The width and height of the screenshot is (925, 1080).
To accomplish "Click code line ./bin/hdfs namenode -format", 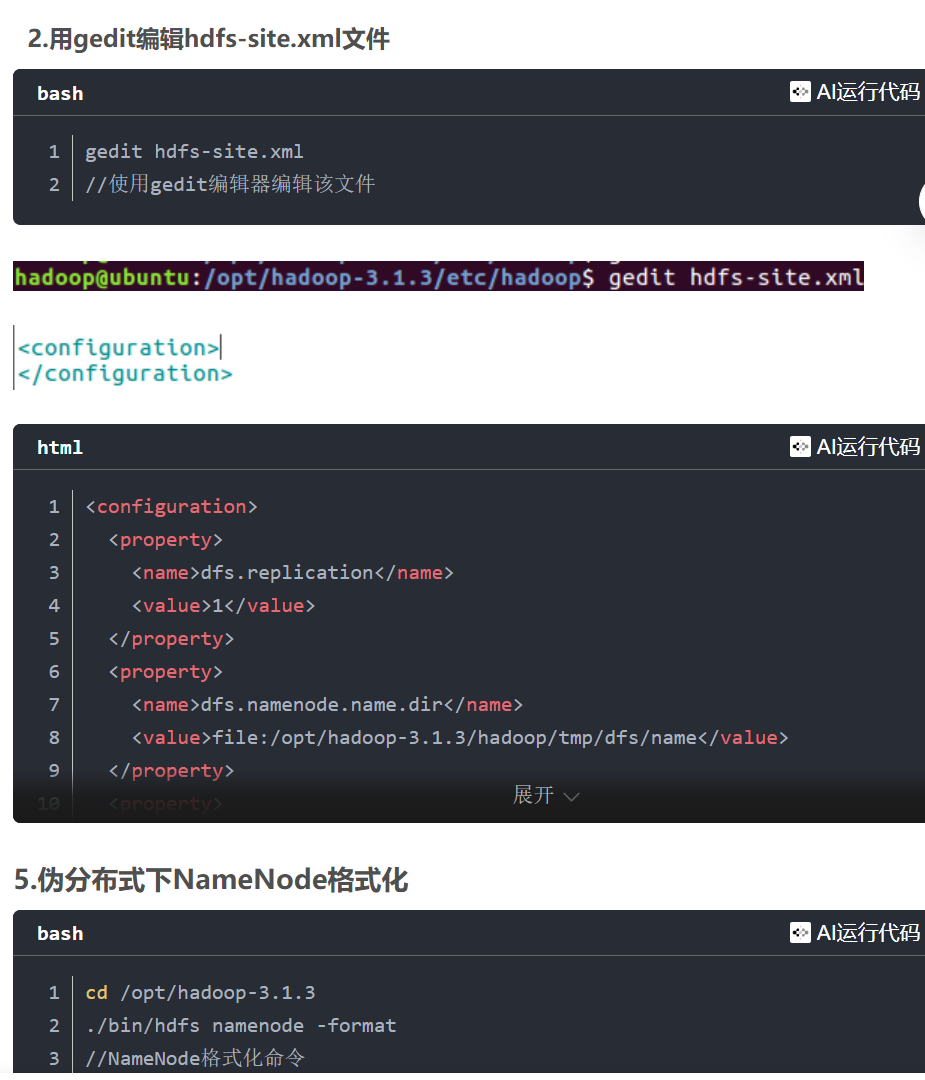I will [x=241, y=1026].
